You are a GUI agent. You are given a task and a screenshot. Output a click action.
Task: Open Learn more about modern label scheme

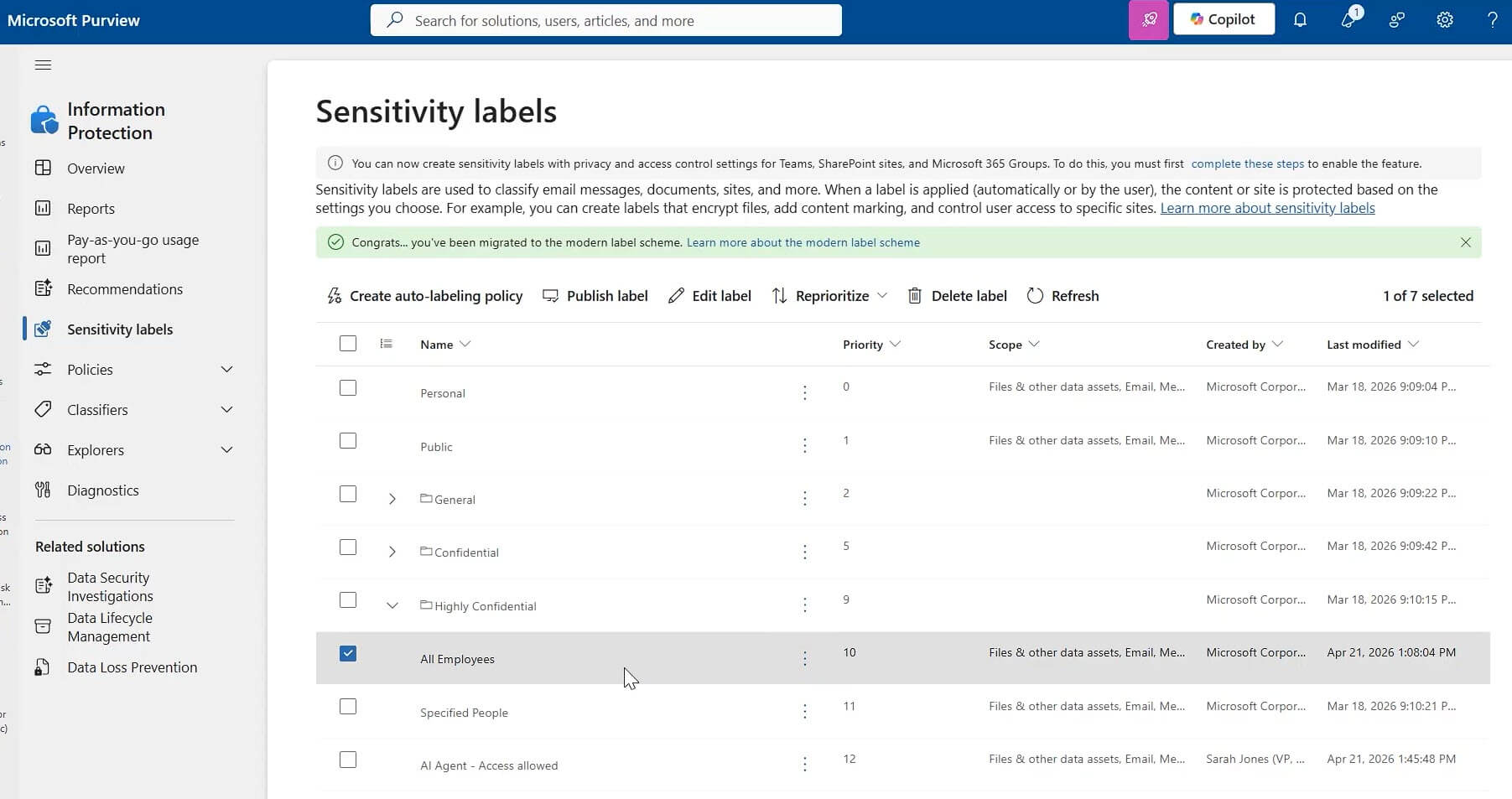coord(803,242)
